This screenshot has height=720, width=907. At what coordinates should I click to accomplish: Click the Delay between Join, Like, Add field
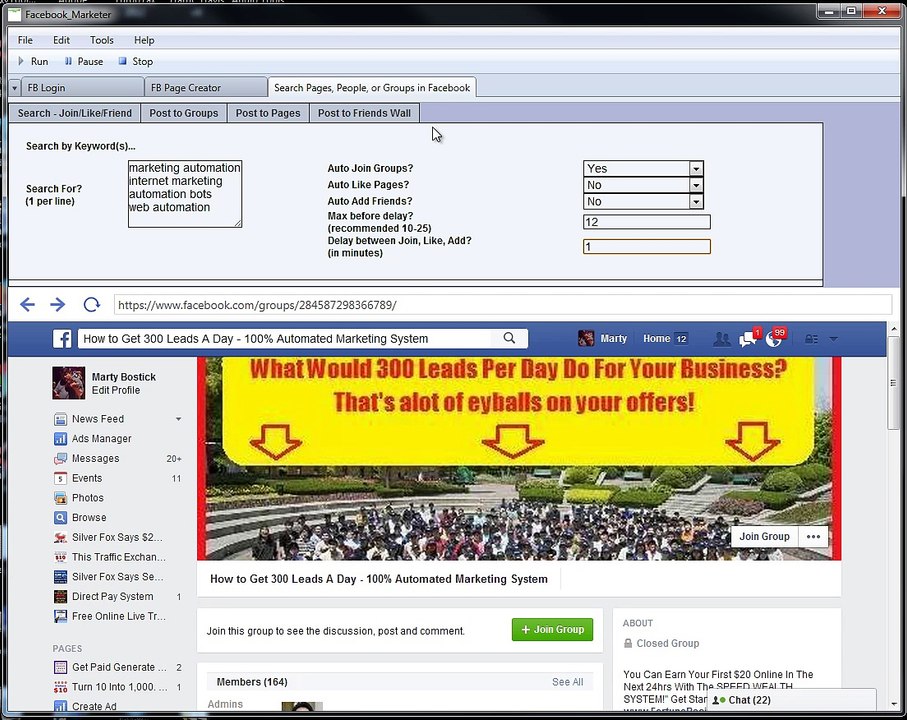click(646, 247)
